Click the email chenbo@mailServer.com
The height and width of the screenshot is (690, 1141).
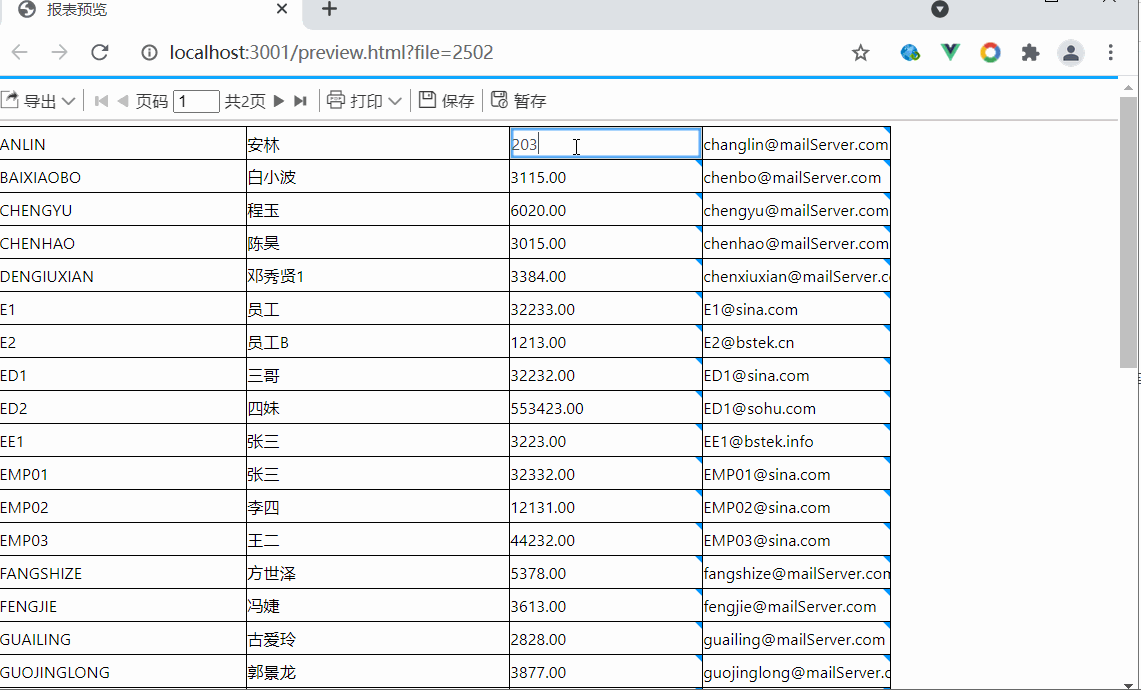pyautogui.click(x=796, y=177)
